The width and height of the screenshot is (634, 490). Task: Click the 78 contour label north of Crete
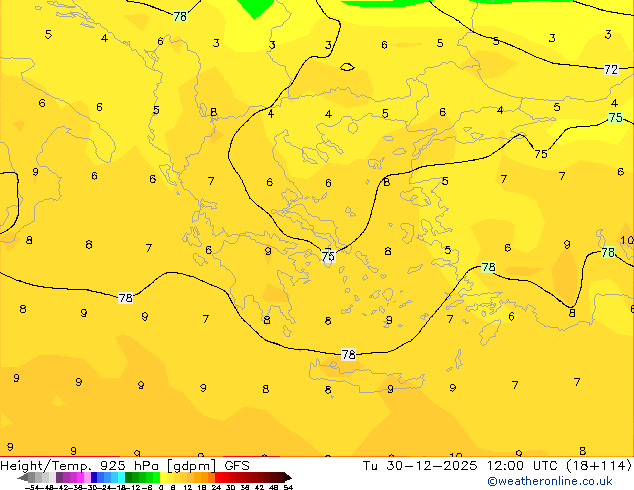348,355
